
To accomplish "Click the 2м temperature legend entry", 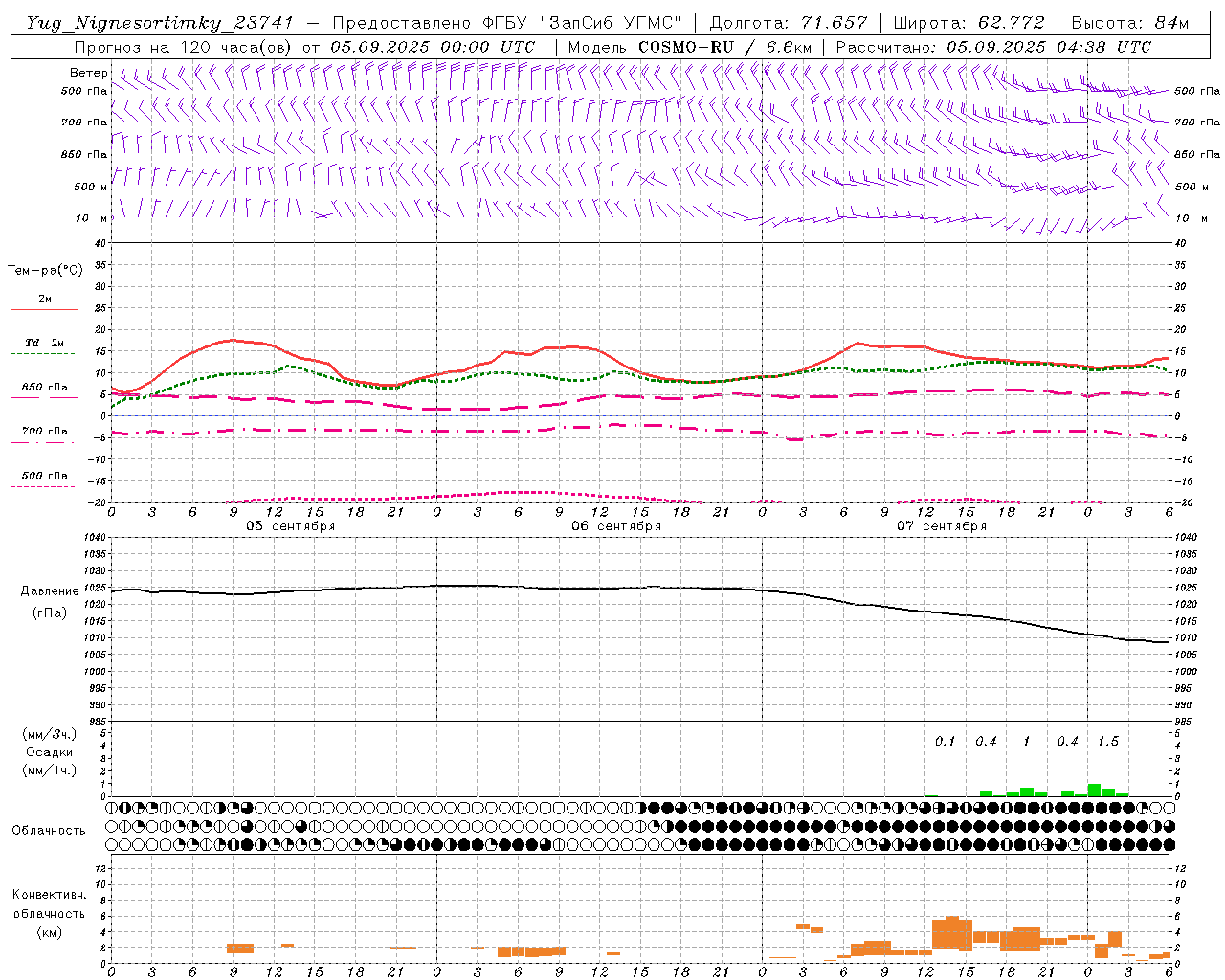I will pos(45,300).
